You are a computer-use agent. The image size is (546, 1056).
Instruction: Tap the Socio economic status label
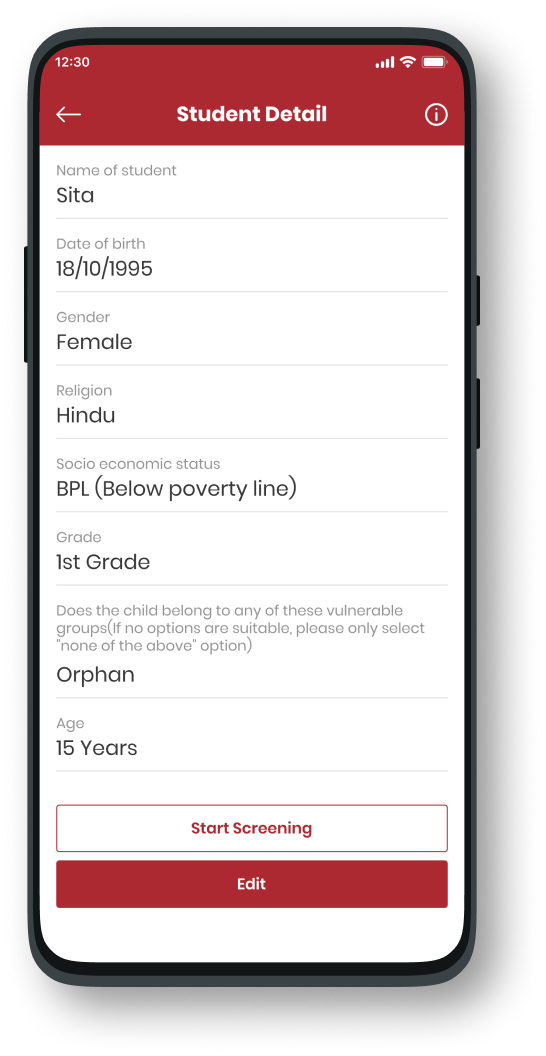coord(138,464)
